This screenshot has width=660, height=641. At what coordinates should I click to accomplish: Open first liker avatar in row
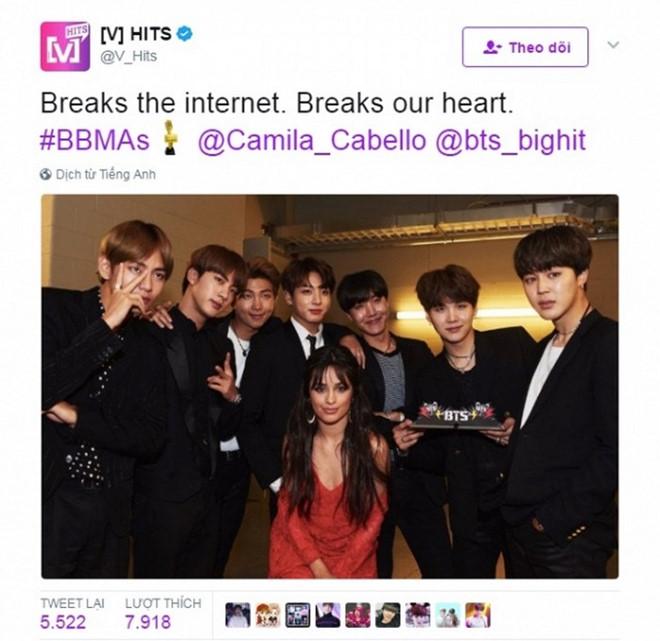(x=238, y=615)
